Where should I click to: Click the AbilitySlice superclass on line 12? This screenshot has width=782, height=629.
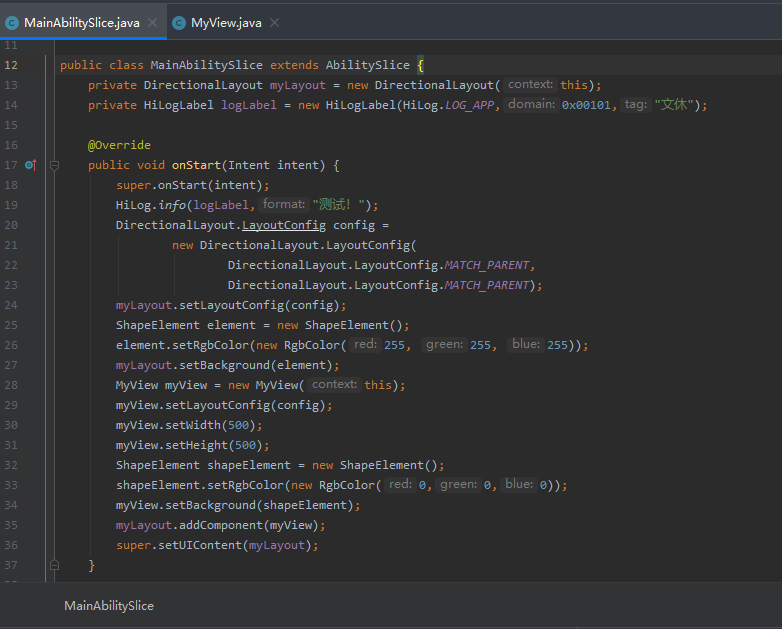pos(368,65)
